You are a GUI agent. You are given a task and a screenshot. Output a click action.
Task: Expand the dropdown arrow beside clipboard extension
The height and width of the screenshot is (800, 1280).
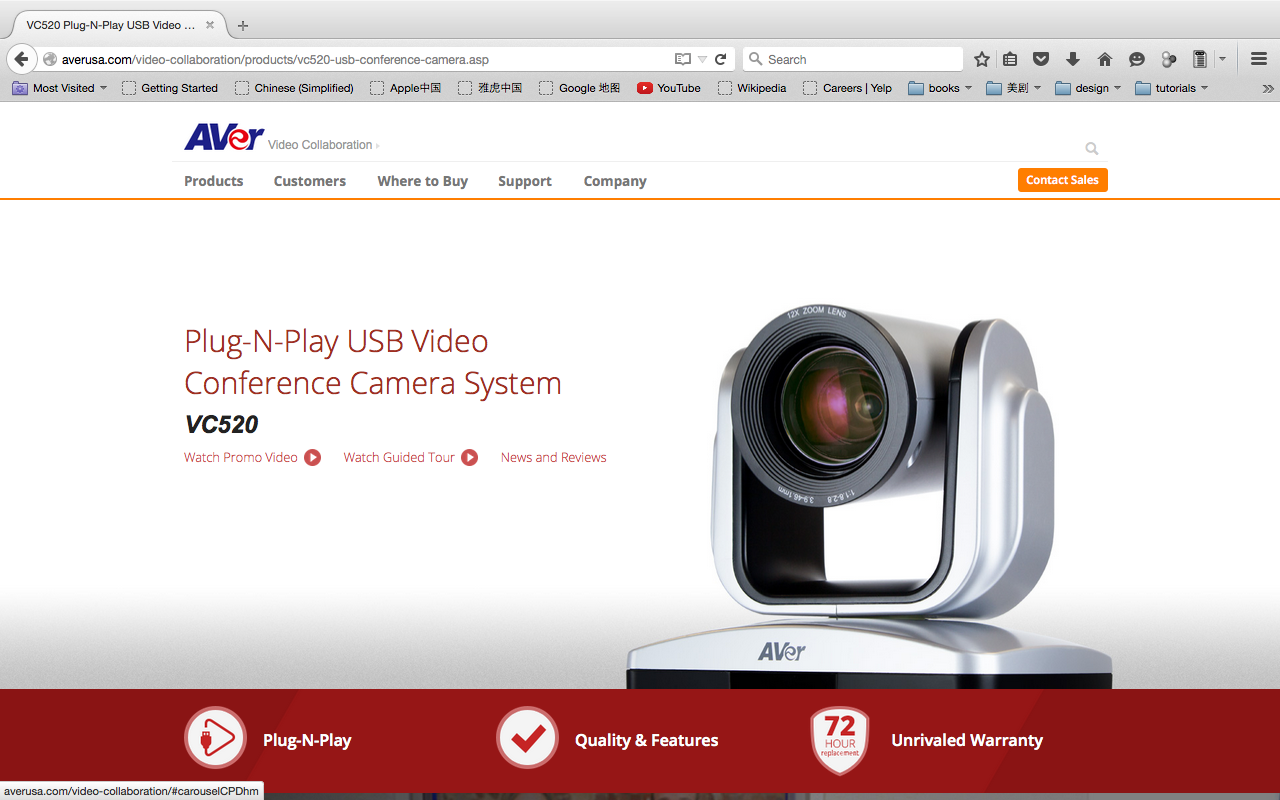click(x=1222, y=59)
